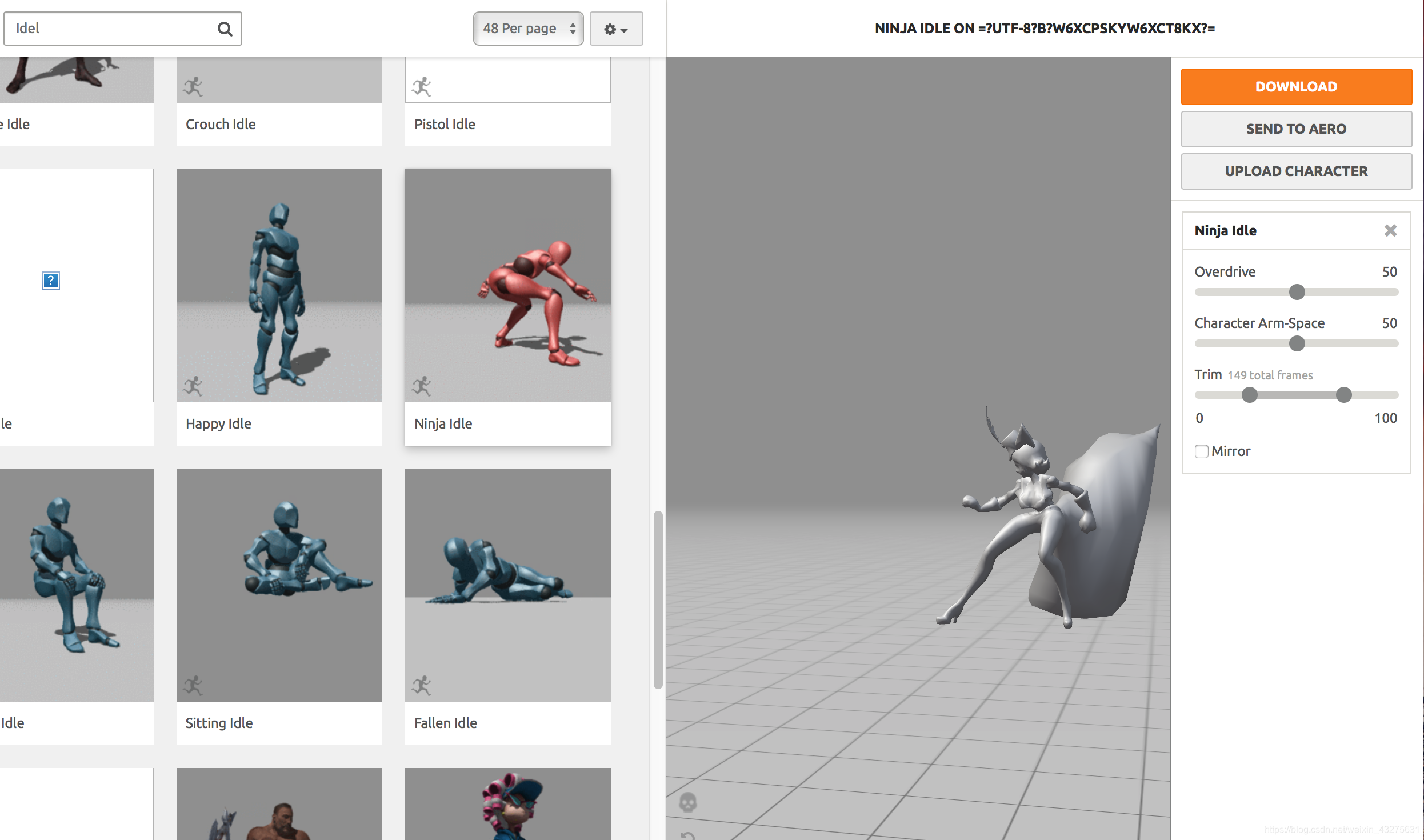Click the Character Arm-Space slider handle
This screenshot has width=1424, height=840.
click(x=1297, y=343)
